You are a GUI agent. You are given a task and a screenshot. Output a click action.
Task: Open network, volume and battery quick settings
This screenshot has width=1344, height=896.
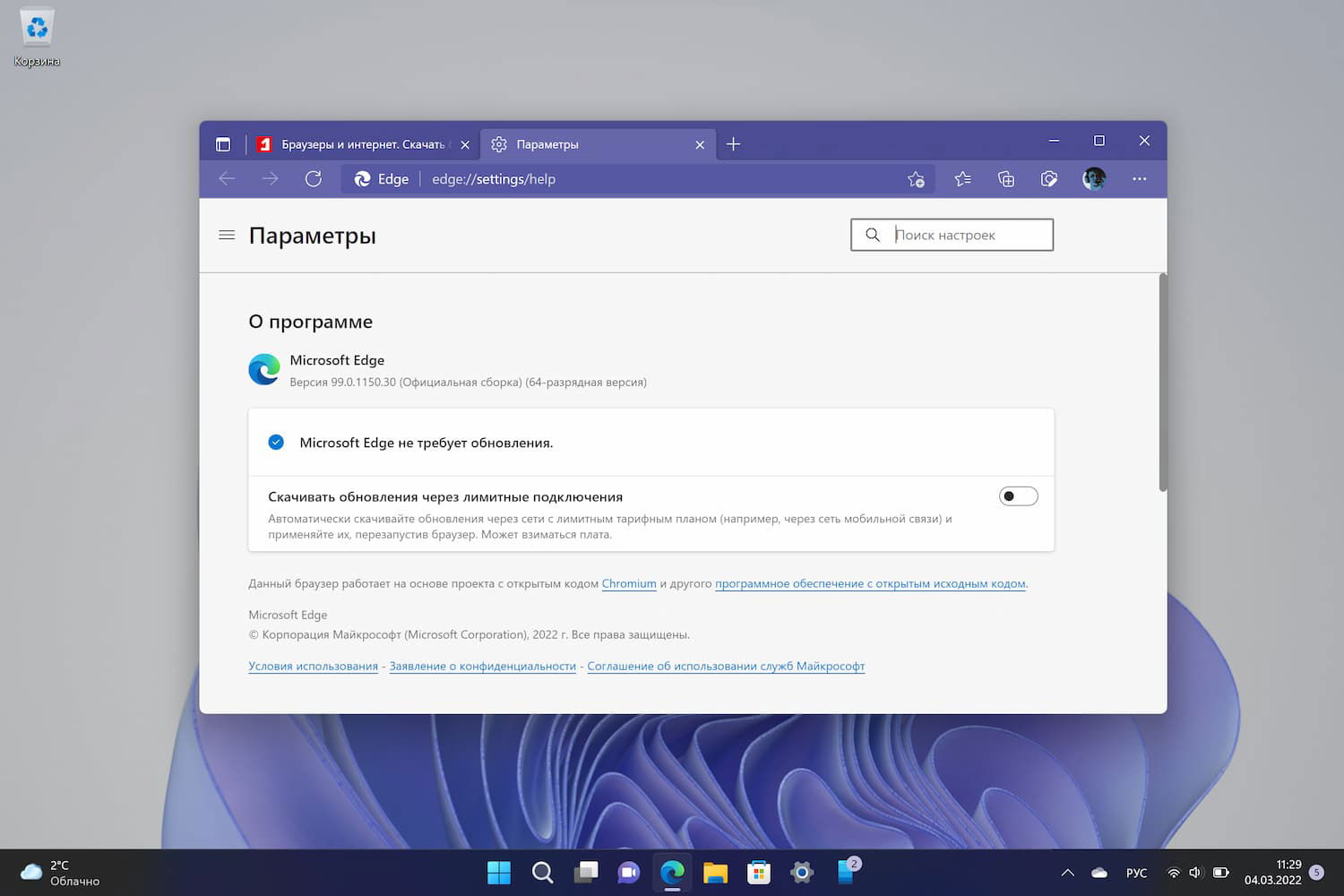pos(1197,873)
